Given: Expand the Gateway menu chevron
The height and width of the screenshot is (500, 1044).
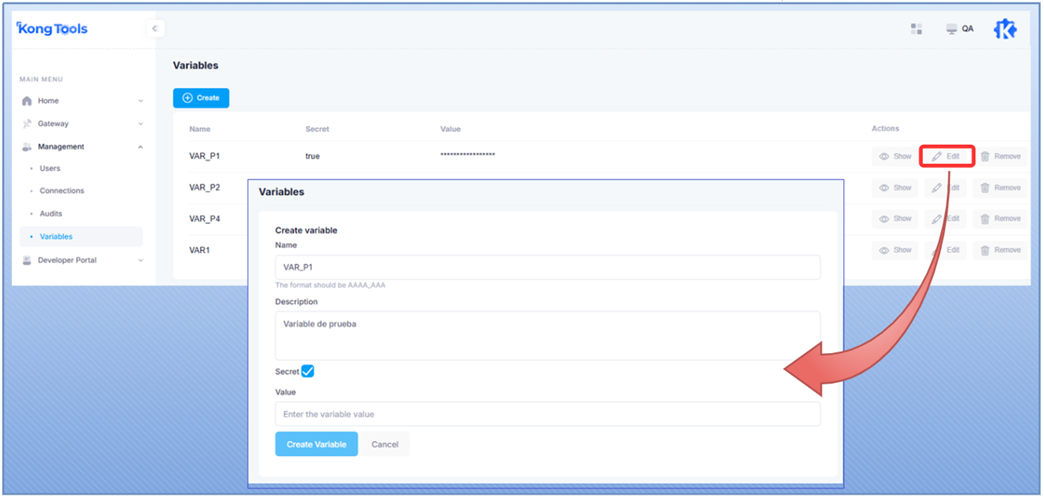Looking at the screenshot, I should pyautogui.click(x=140, y=124).
